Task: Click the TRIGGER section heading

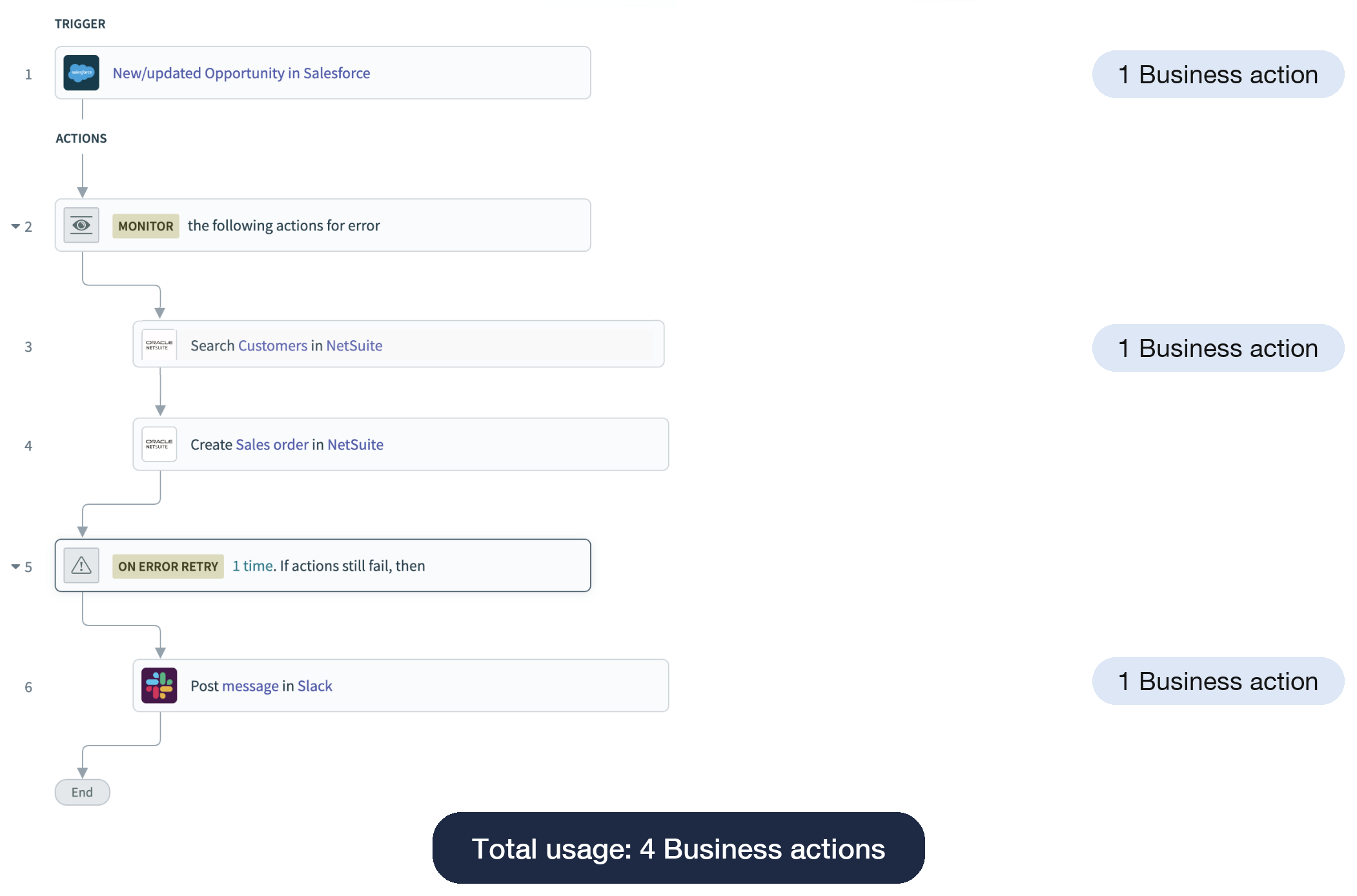Action: 80,24
